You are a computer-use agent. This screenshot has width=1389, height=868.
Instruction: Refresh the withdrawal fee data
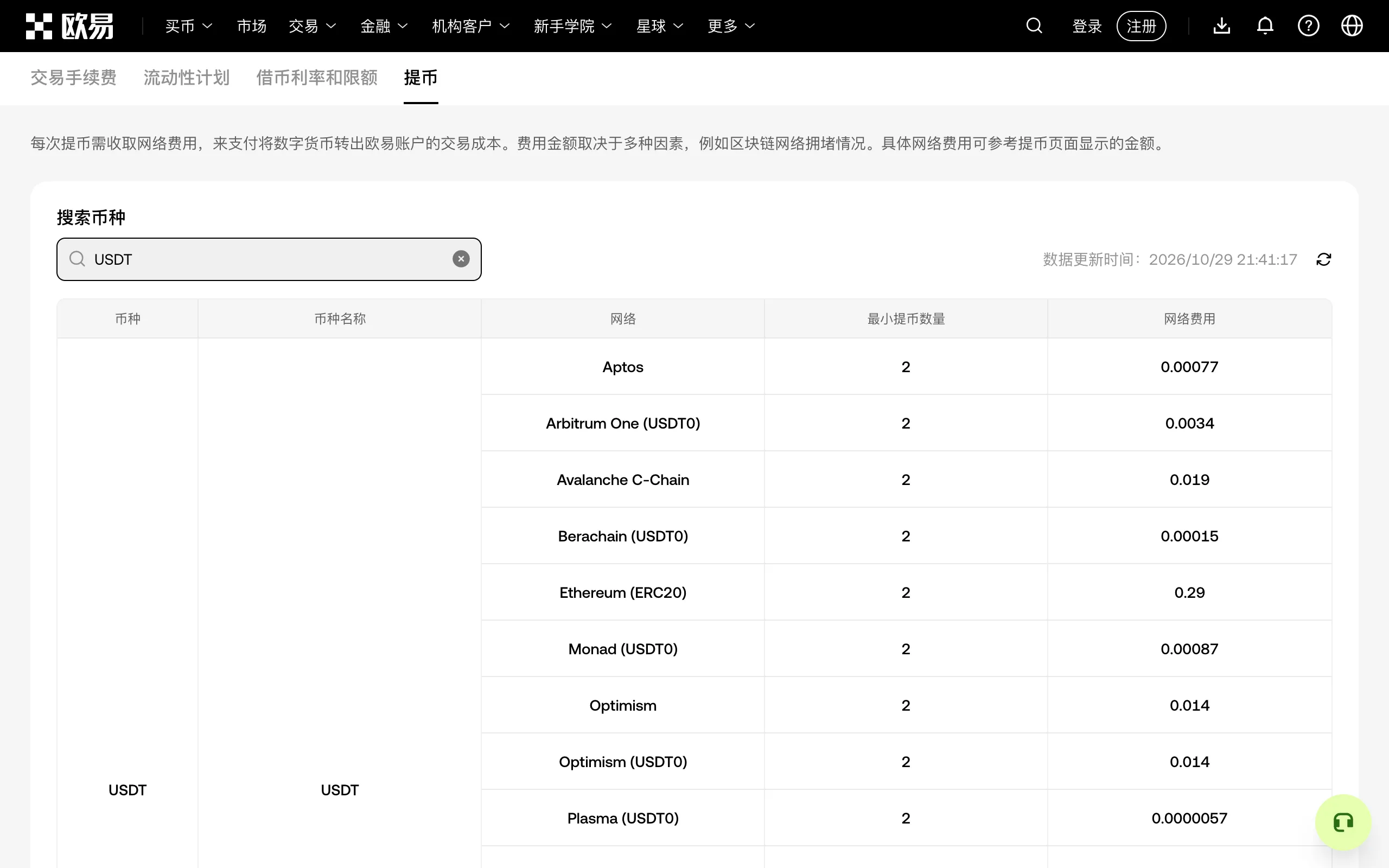pos(1323,259)
